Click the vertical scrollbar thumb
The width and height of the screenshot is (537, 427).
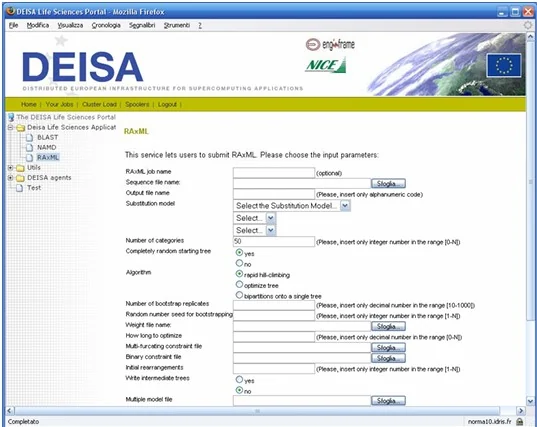pos(530,181)
